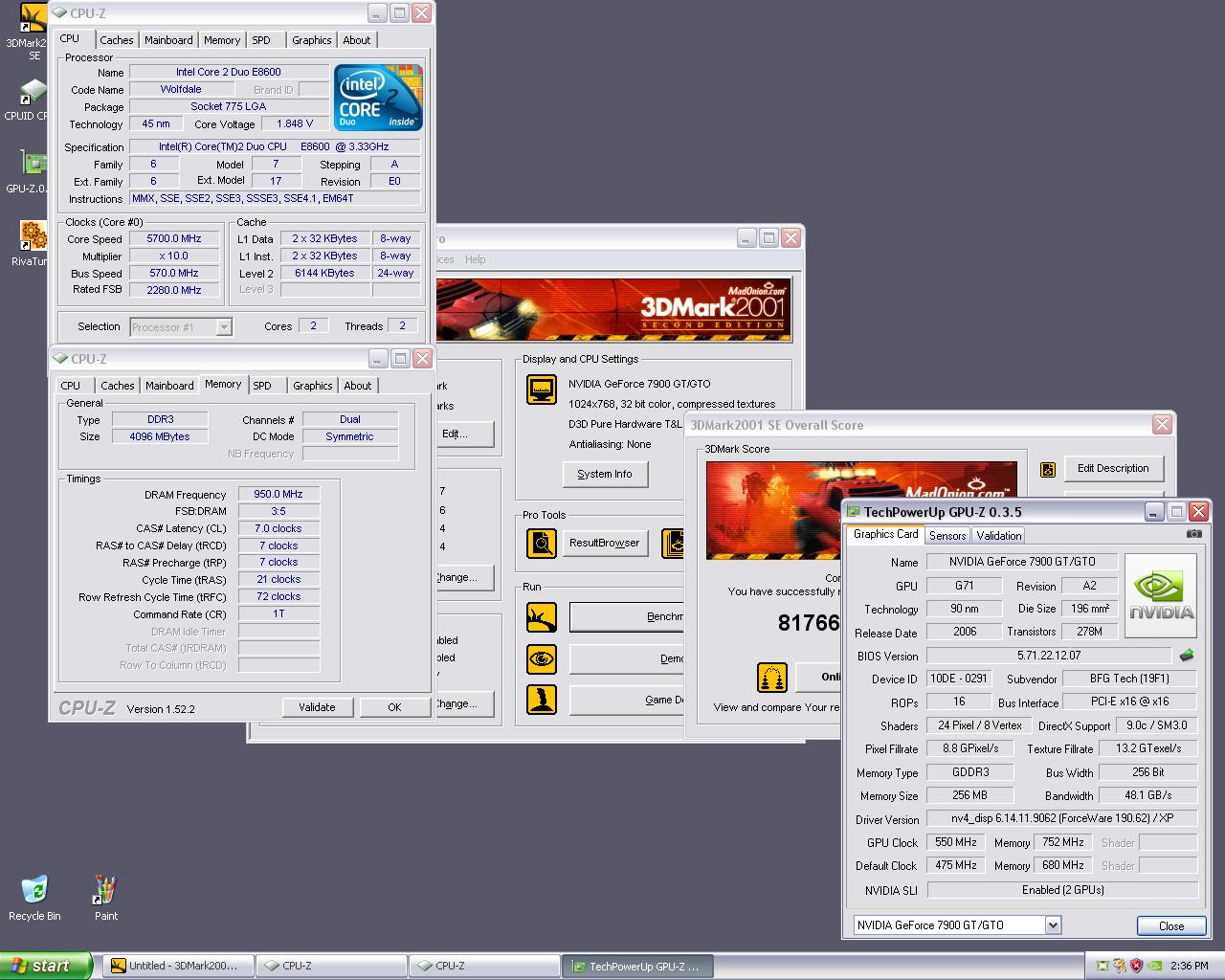Open the 3DMark2001 SE desktop shortcut
Screen dimensions: 1225x980
coord(33,31)
